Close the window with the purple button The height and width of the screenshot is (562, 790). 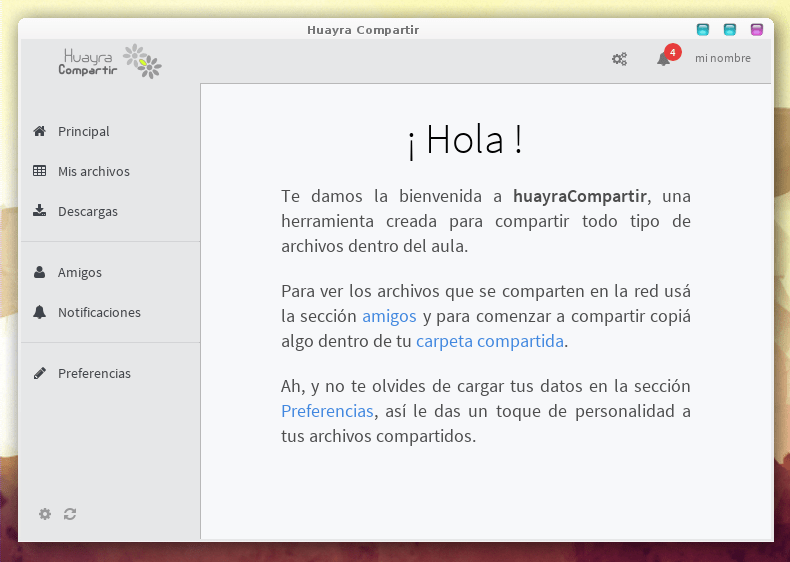click(757, 30)
